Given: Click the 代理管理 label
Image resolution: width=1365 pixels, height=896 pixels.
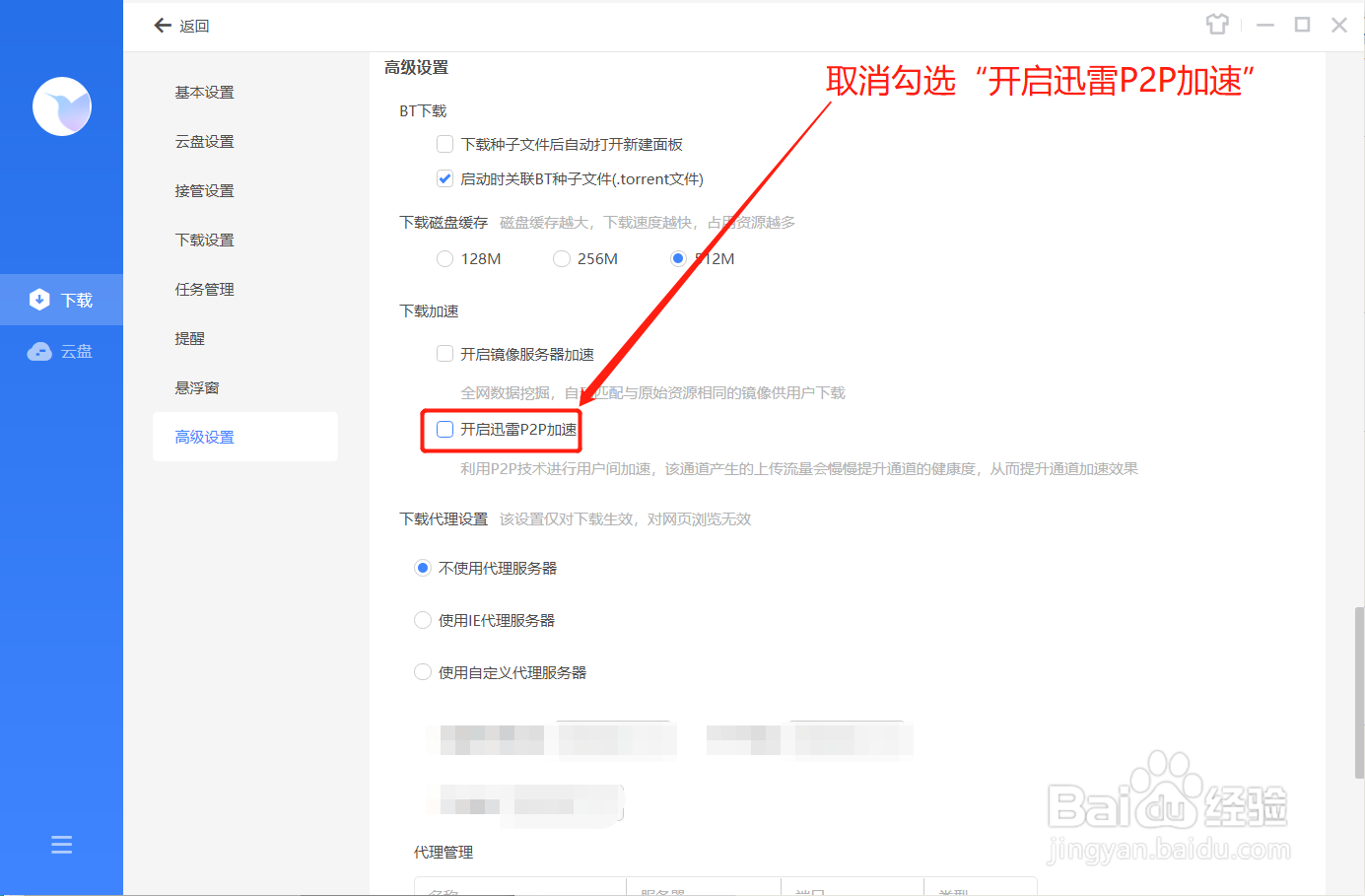Looking at the screenshot, I should coord(444,852).
